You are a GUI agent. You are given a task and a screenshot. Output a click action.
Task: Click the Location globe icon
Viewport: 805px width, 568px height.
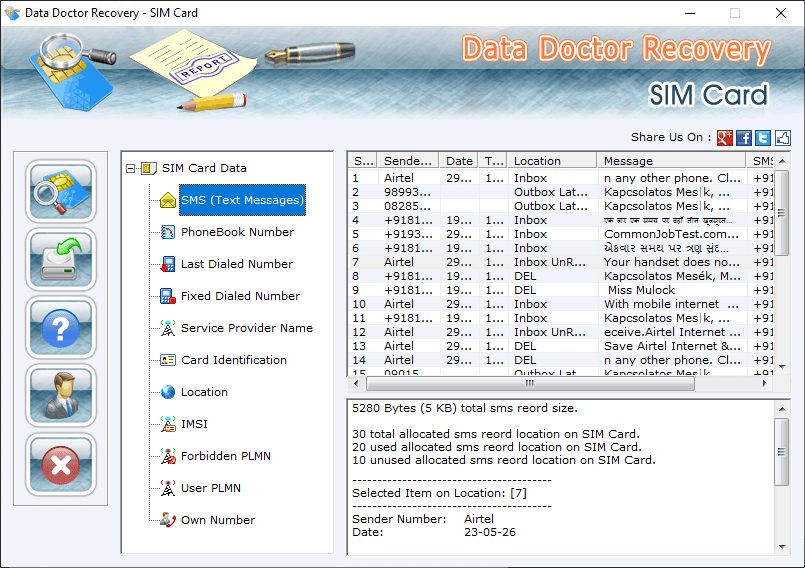168,392
